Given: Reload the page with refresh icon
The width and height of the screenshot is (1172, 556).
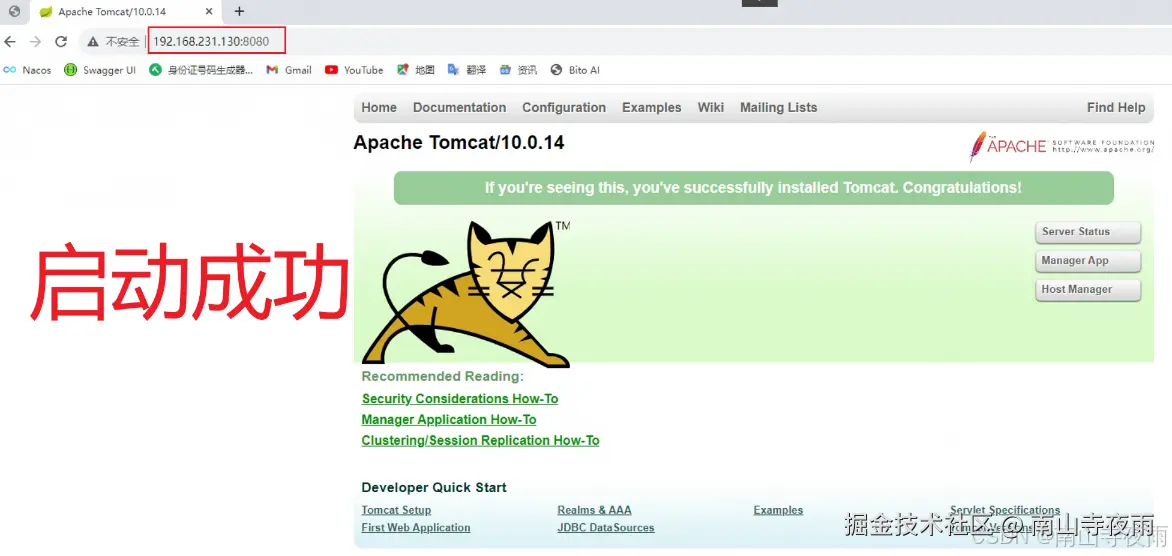Looking at the screenshot, I should pos(61,42).
